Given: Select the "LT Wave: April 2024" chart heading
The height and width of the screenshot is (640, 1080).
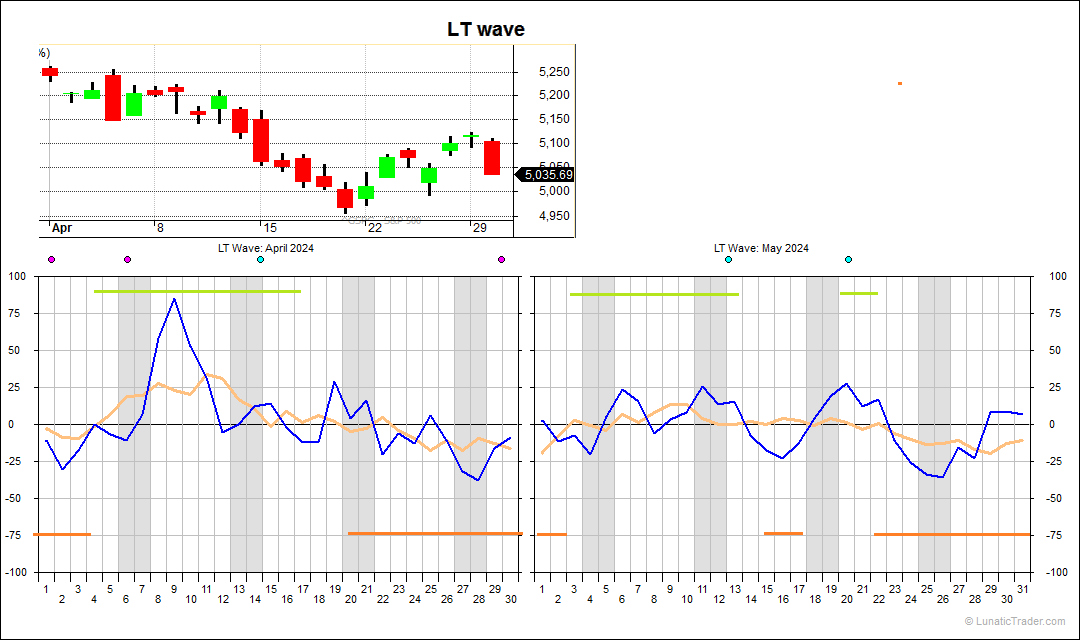Looking at the screenshot, I should pyautogui.click(x=266, y=248).
